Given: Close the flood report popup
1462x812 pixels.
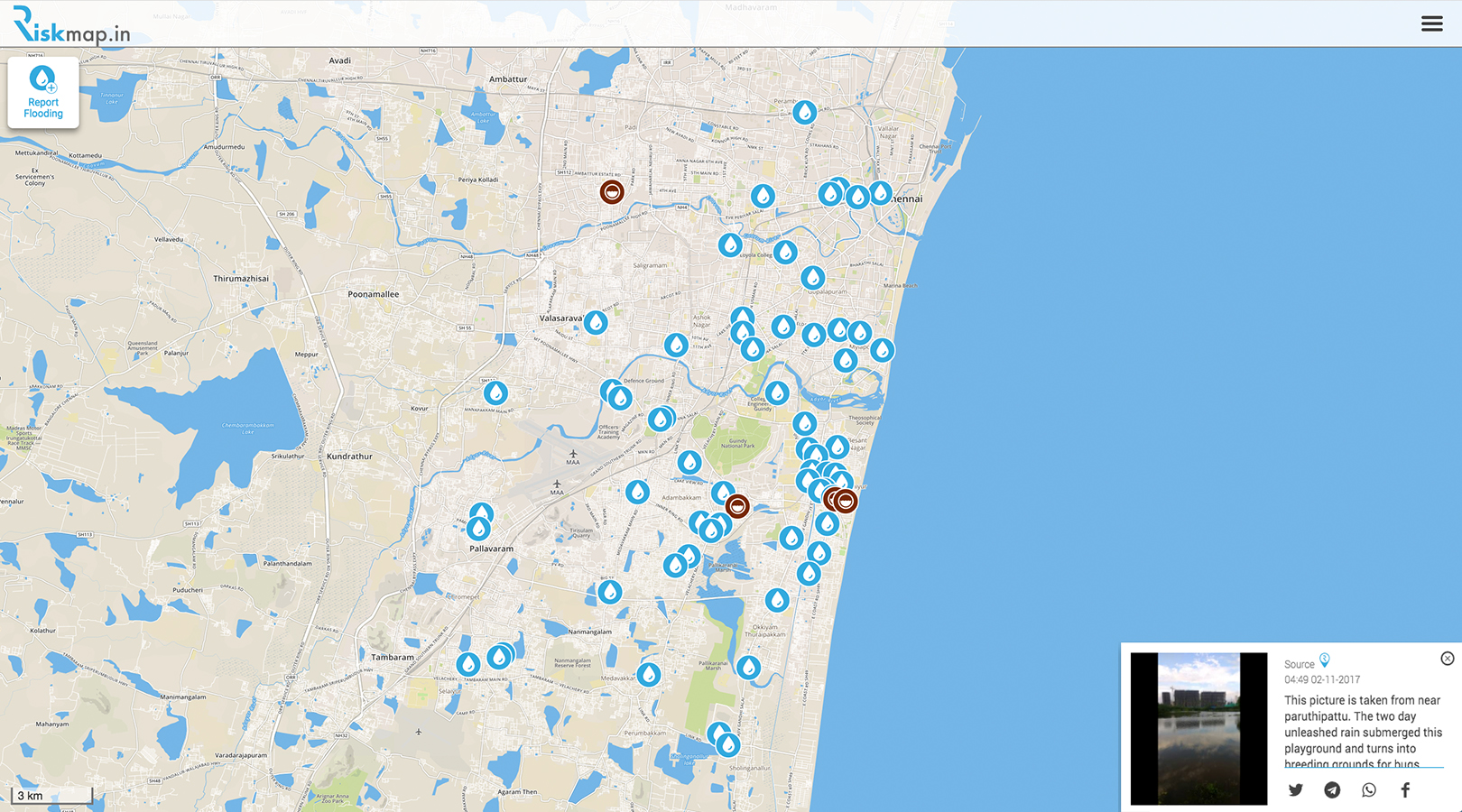Looking at the screenshot, I should [1448, 659].
